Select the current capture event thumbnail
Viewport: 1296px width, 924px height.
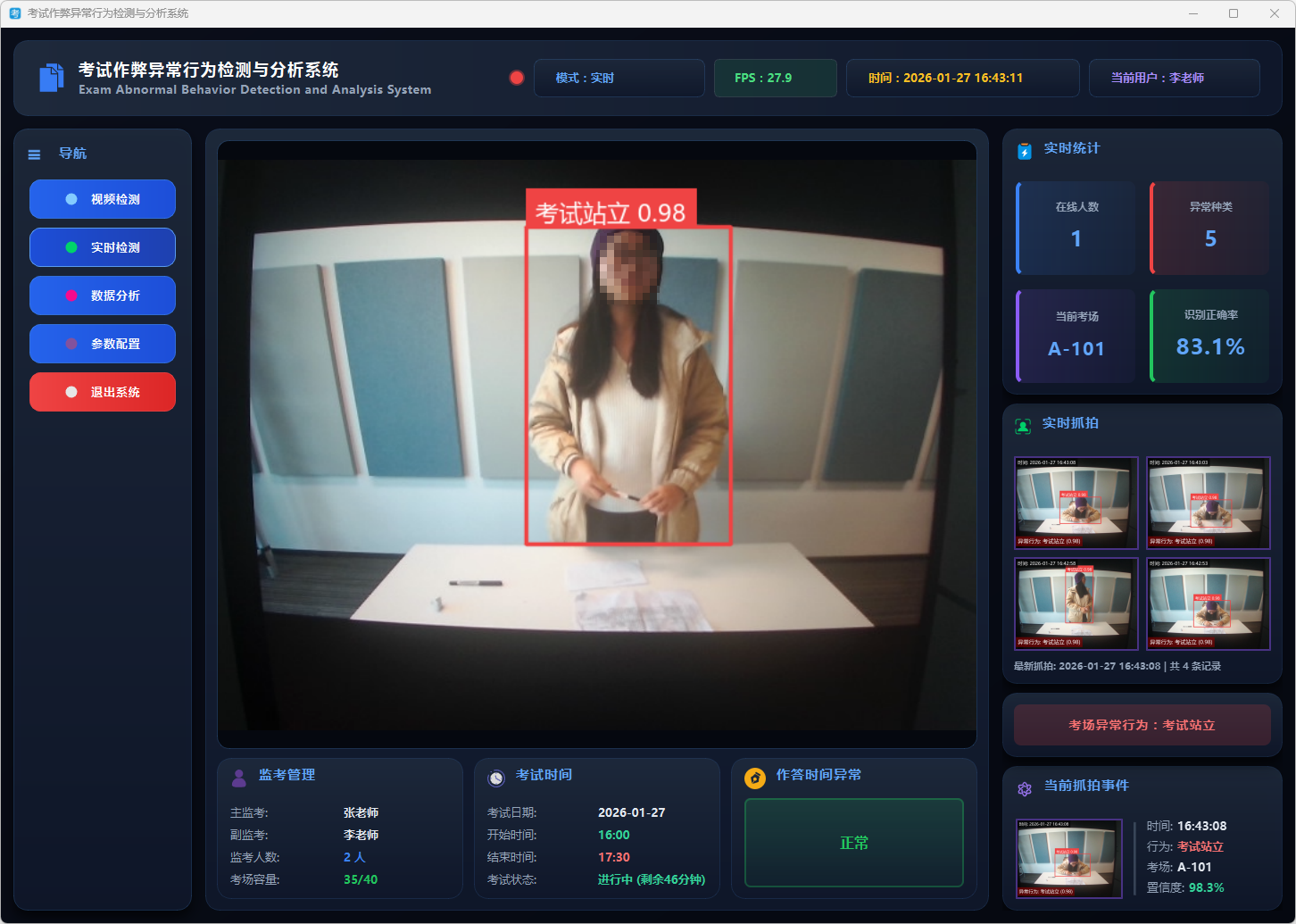click(1068, 859)
